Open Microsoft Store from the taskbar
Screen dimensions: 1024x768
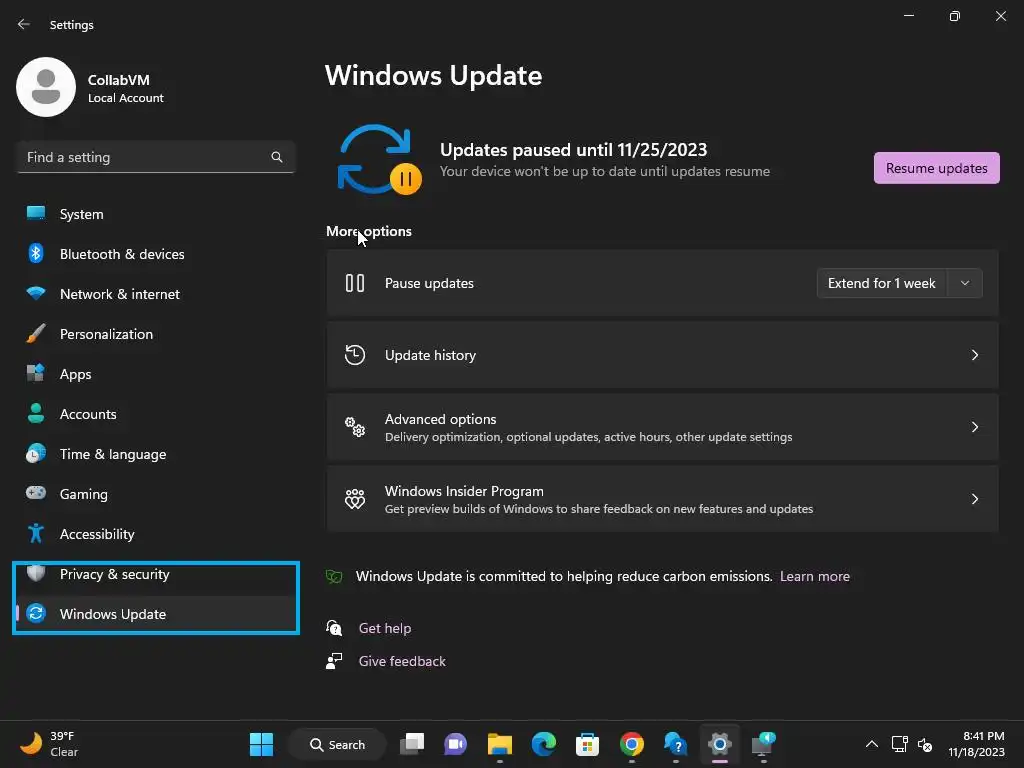point(587,744)
